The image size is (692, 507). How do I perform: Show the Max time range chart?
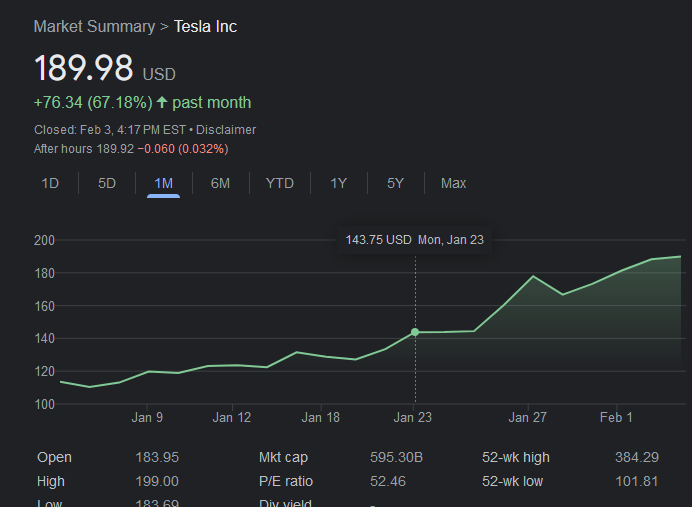pos(453,183)
